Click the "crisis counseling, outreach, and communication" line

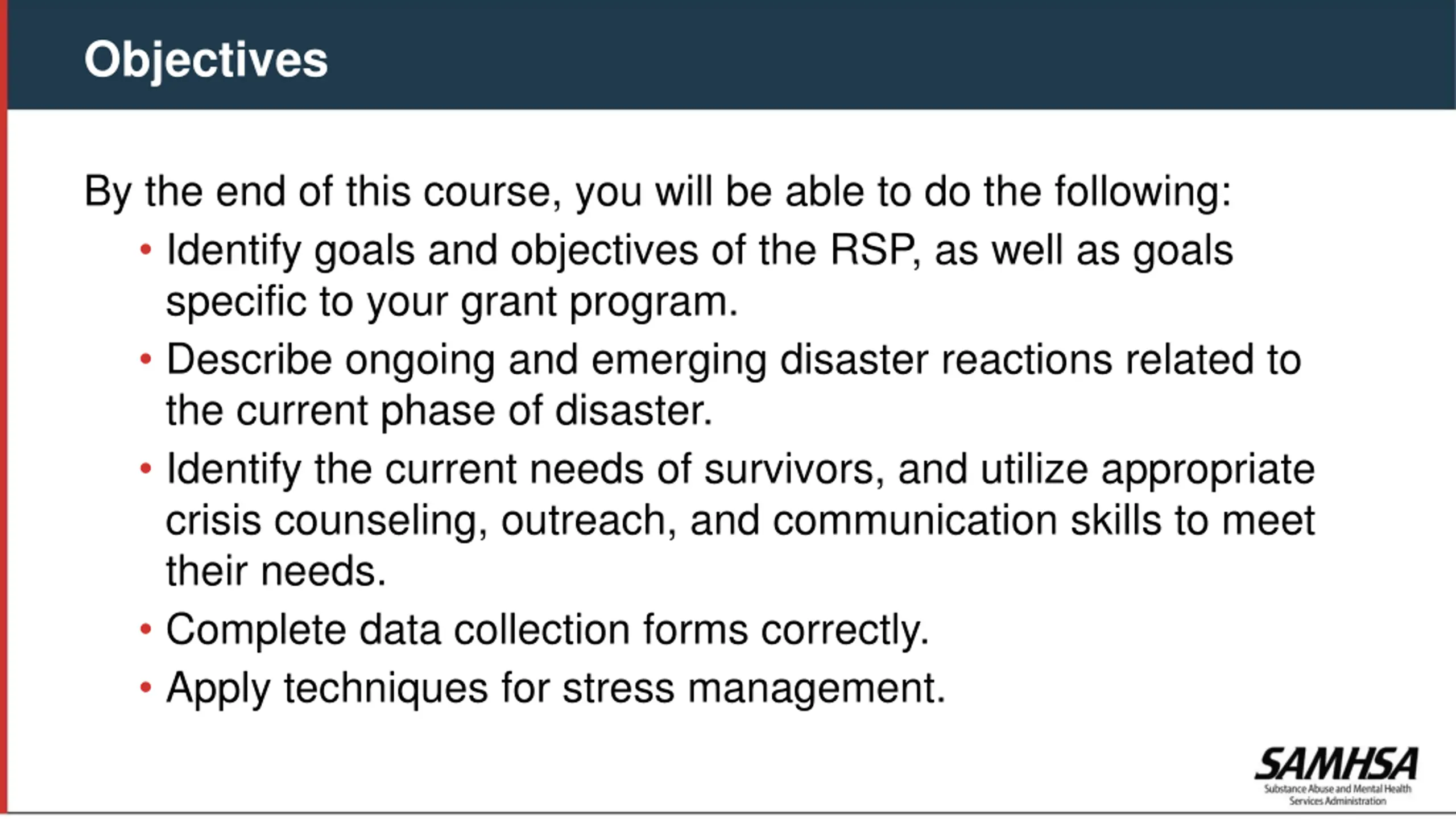740,521
